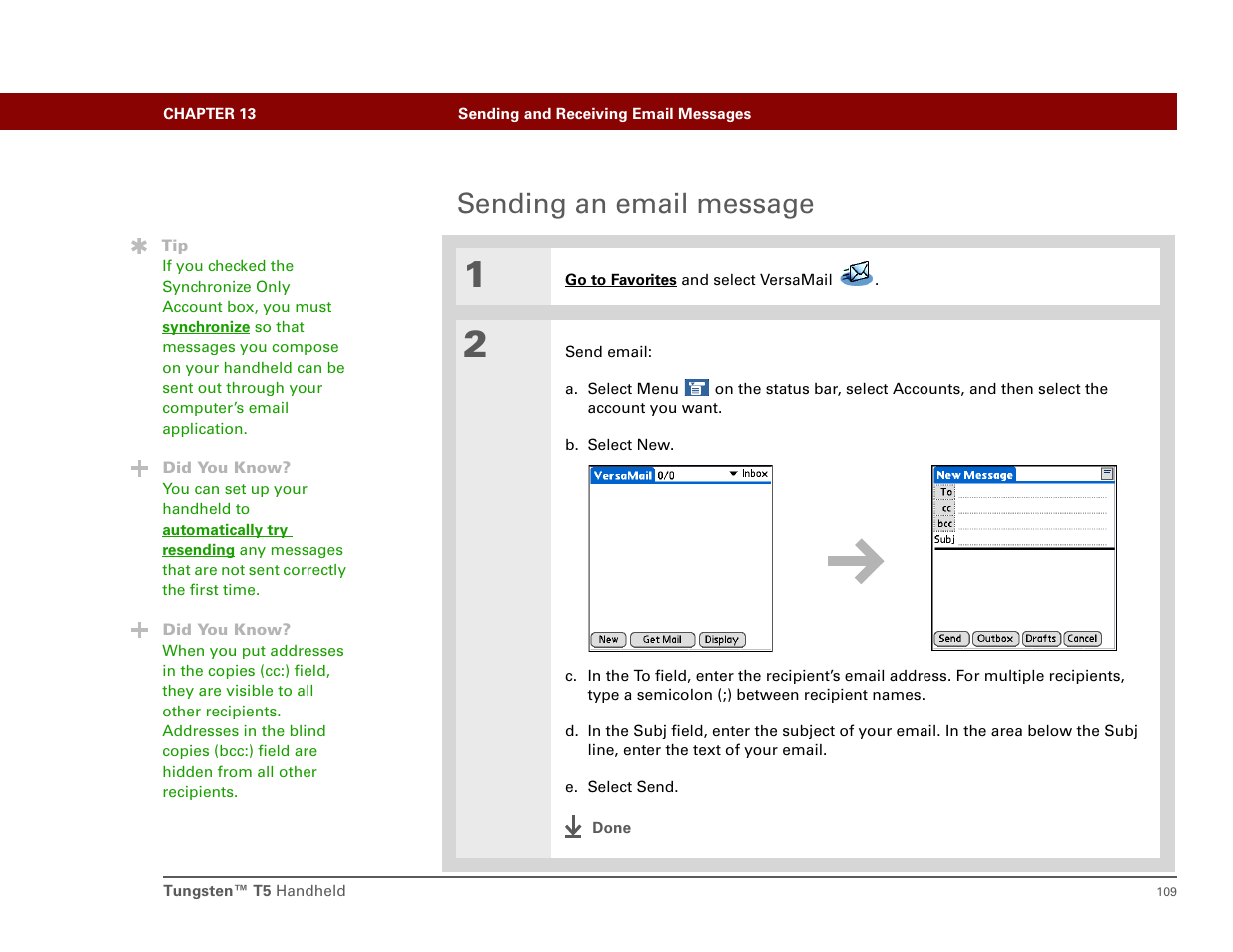Click the Send button in New Message
This screenshot has height=952, width=1233.
(x=950, y=639)
